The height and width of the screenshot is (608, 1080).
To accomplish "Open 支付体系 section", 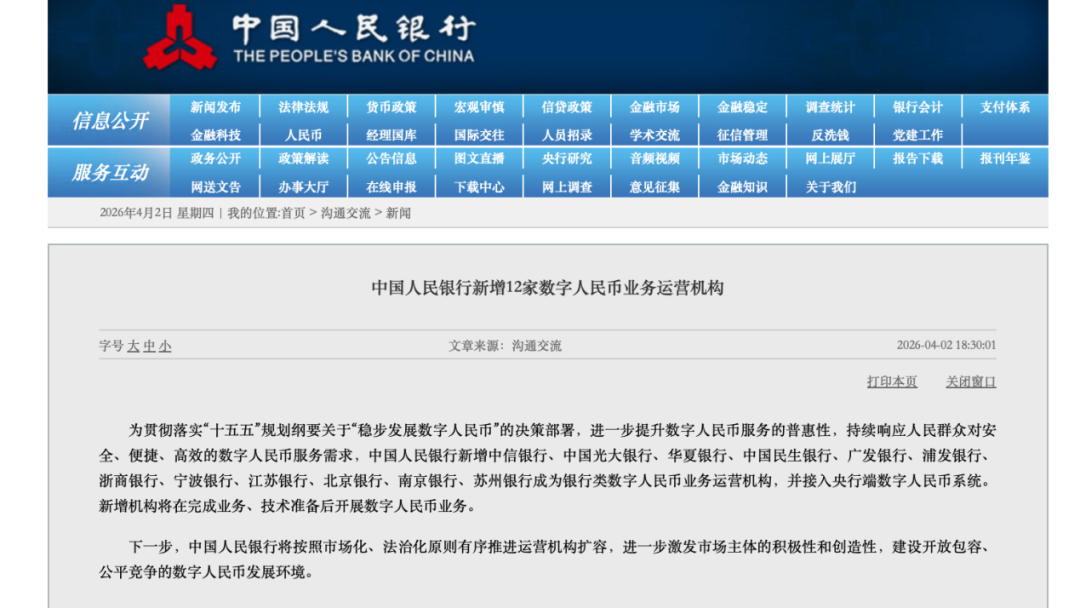I will click(x=1005, y=107).
